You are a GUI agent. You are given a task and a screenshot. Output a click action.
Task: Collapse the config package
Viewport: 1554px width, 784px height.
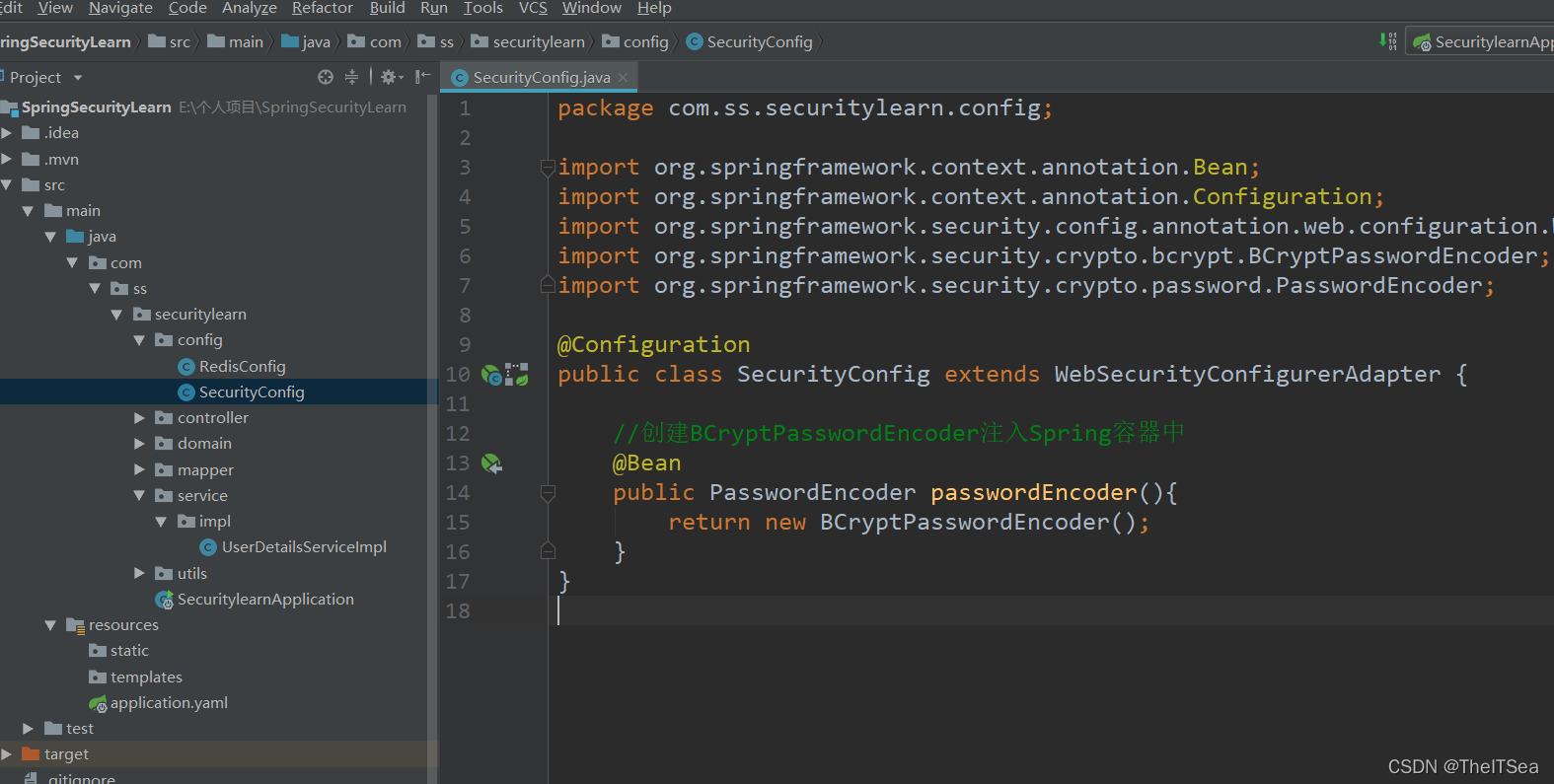[139, 340]
